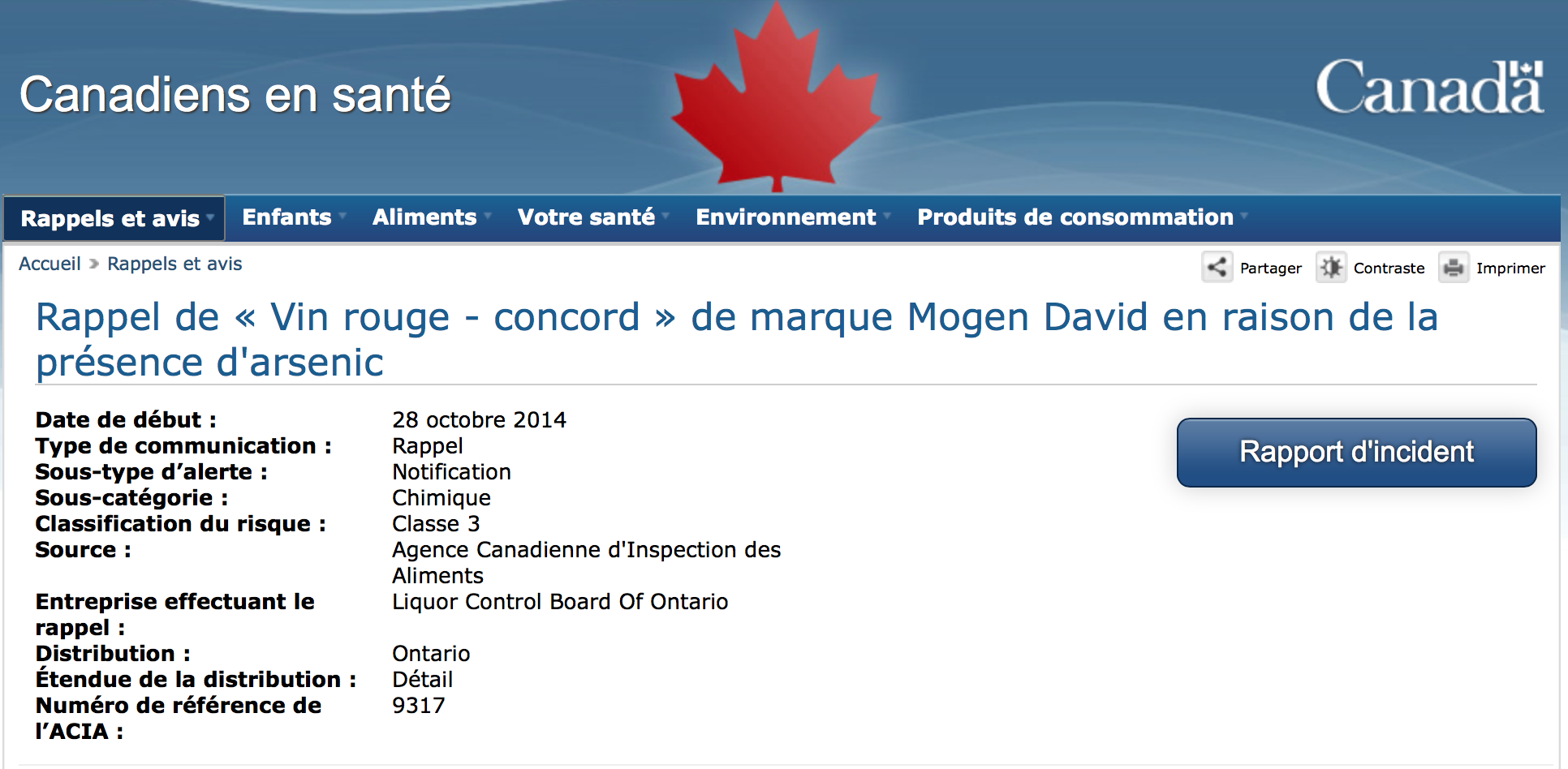Click the Contraste sun icon
1568x769 pixels.
1331,267
